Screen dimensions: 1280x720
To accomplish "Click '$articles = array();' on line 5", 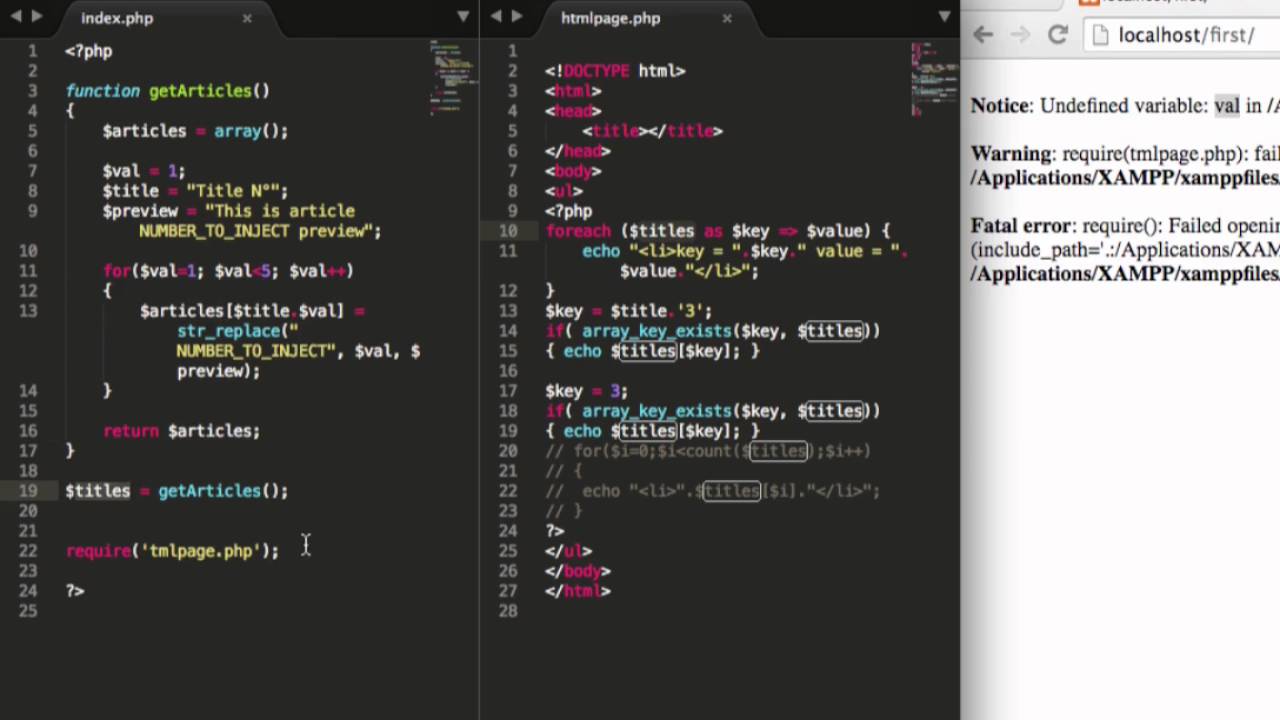I will [195, 131].
